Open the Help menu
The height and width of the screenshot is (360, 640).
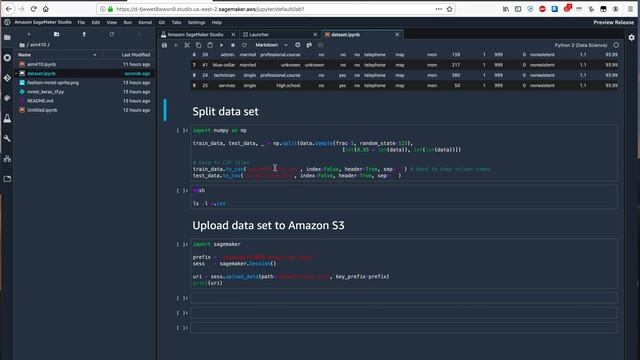(x=216, y=22)
